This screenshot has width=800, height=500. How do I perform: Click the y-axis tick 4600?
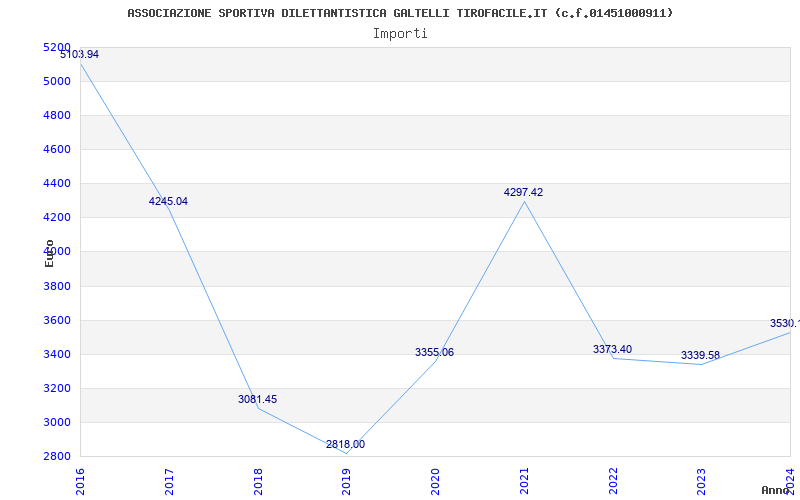pos(57,149)
